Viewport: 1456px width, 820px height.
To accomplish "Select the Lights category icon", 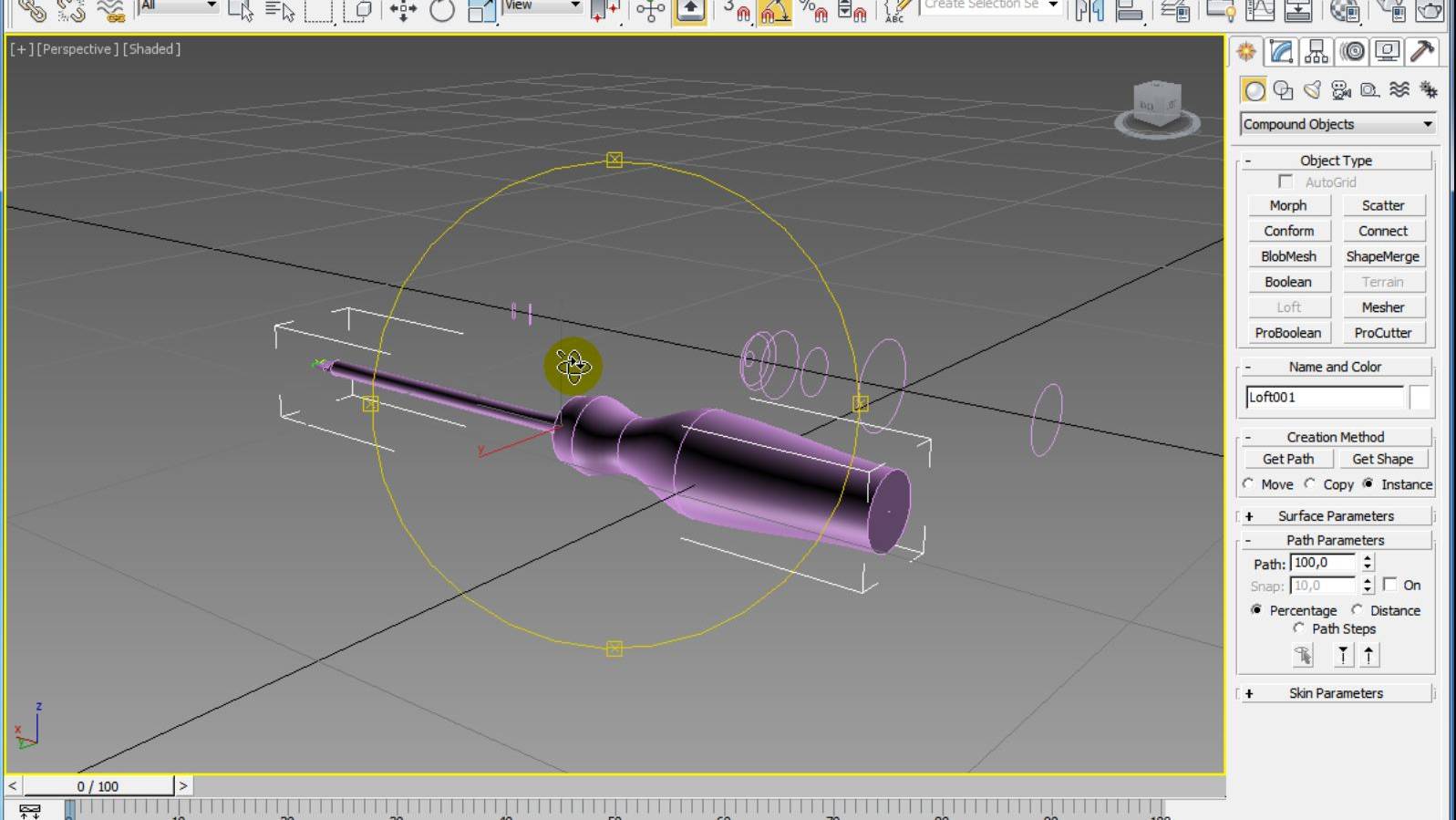I will click(1312, 89).
